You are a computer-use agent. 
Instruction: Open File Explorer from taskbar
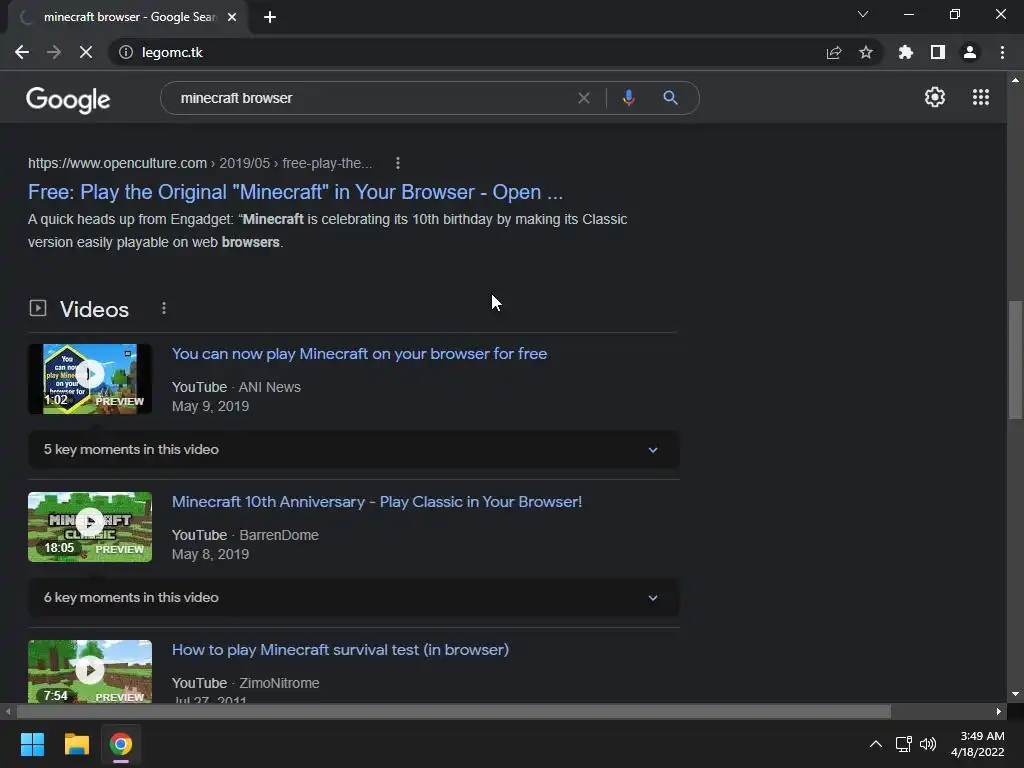point(76,744)
